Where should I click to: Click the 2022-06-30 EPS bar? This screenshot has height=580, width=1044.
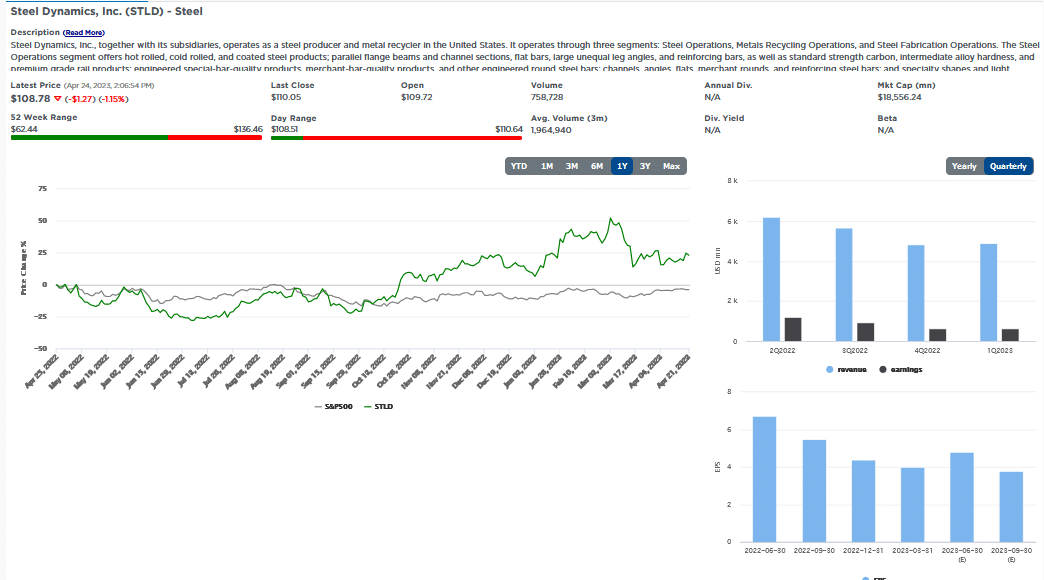[764, 479]
